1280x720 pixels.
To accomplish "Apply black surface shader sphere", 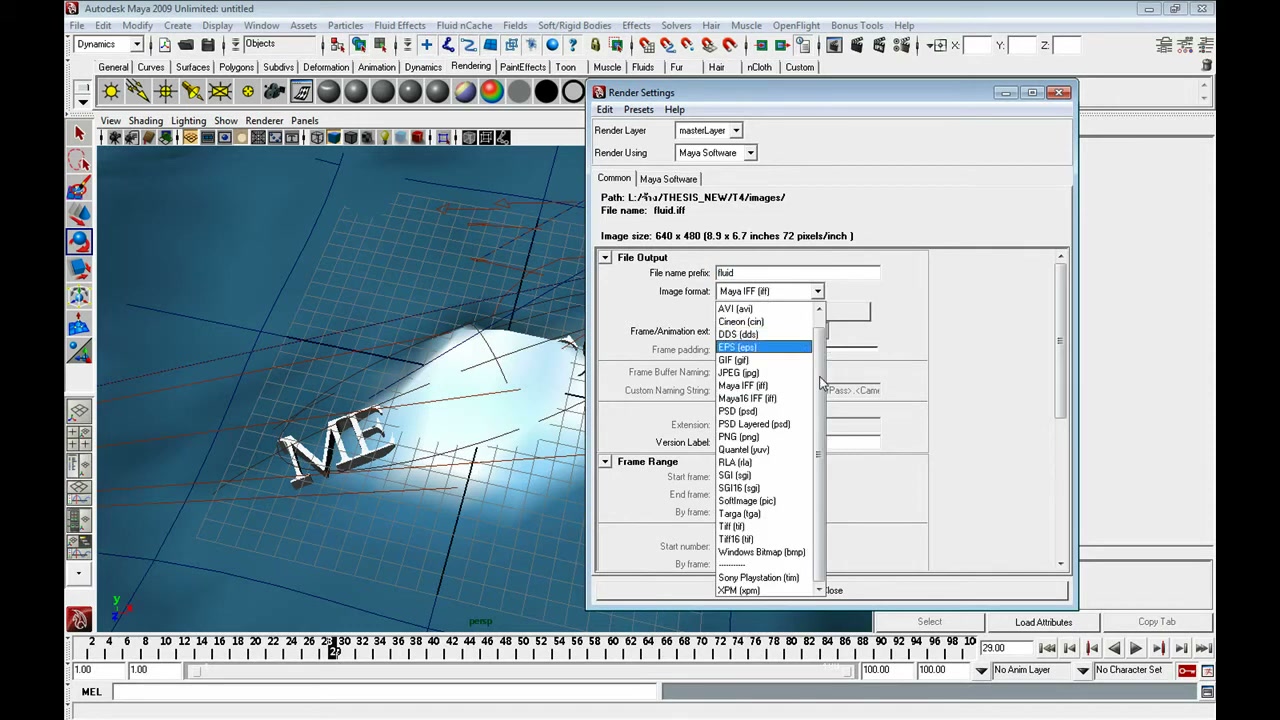I will coord(546,92).
